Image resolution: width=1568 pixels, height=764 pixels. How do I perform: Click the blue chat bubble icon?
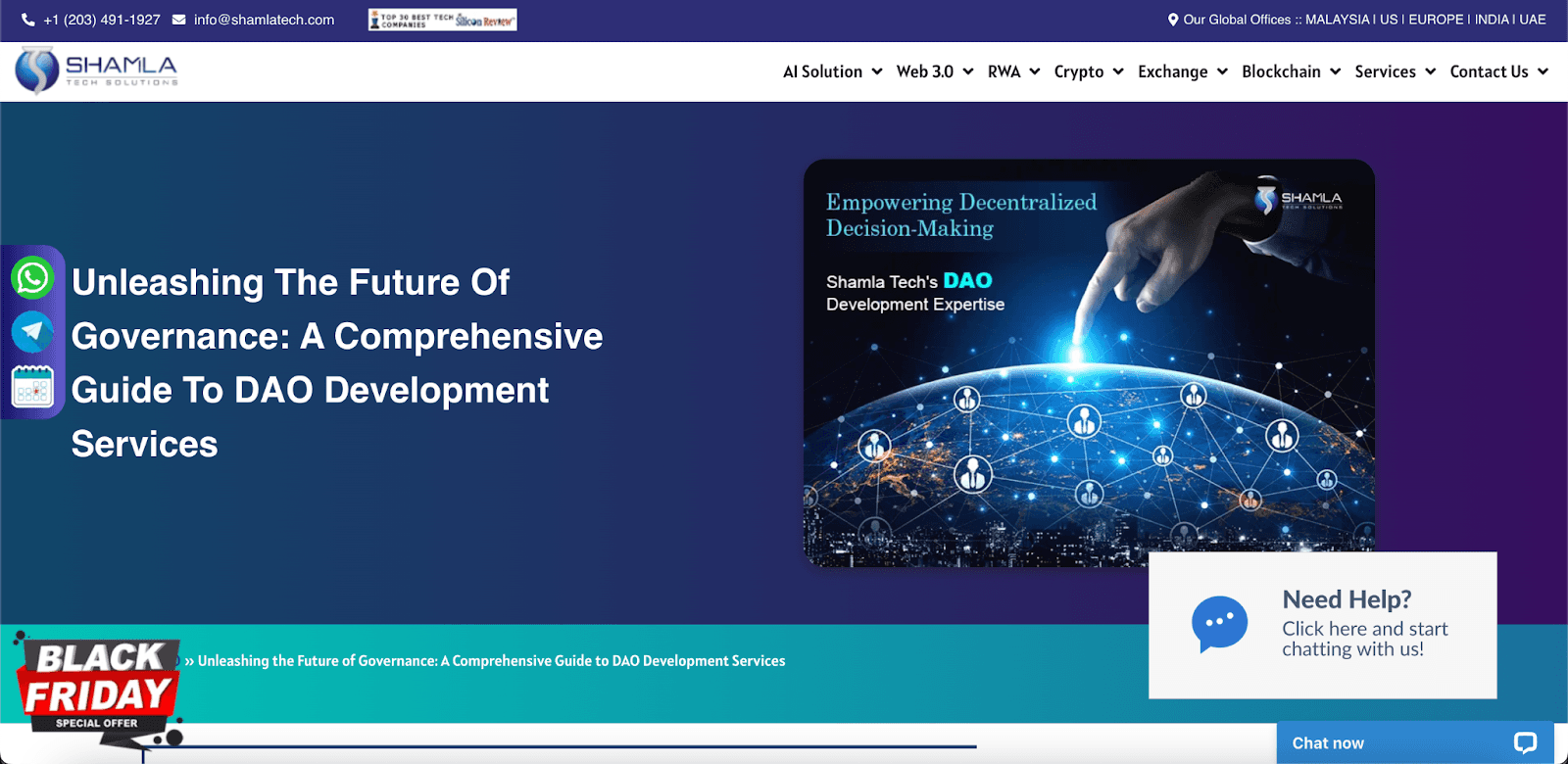click(1220, 624)
